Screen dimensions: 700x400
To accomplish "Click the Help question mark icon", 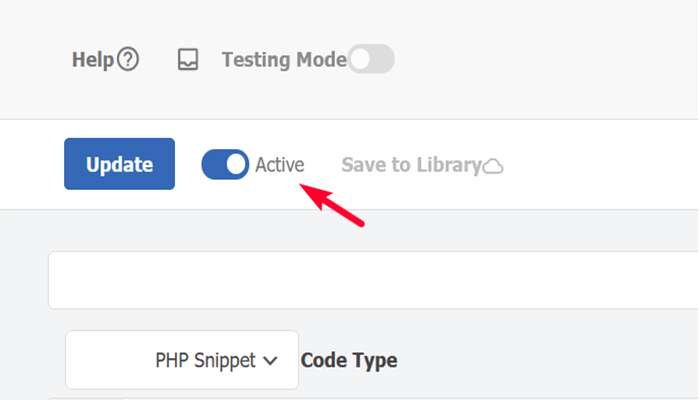I will coord(128,60).
